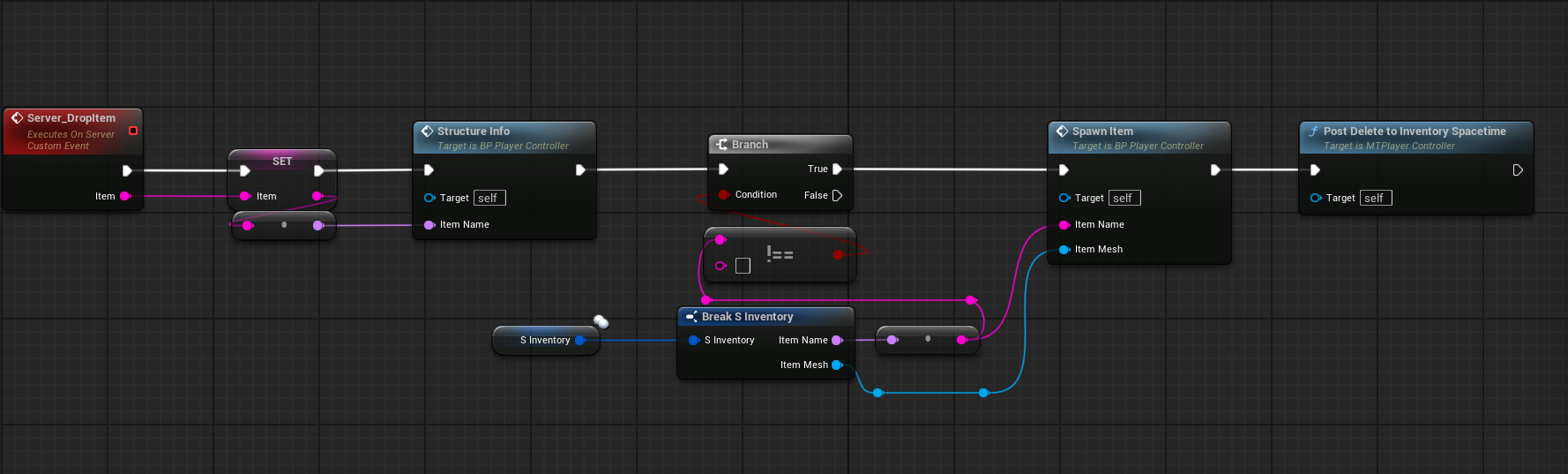
Task: Click the Target pin on Post Delete node
Action: pyautogui.click(x=1316, y=198)
